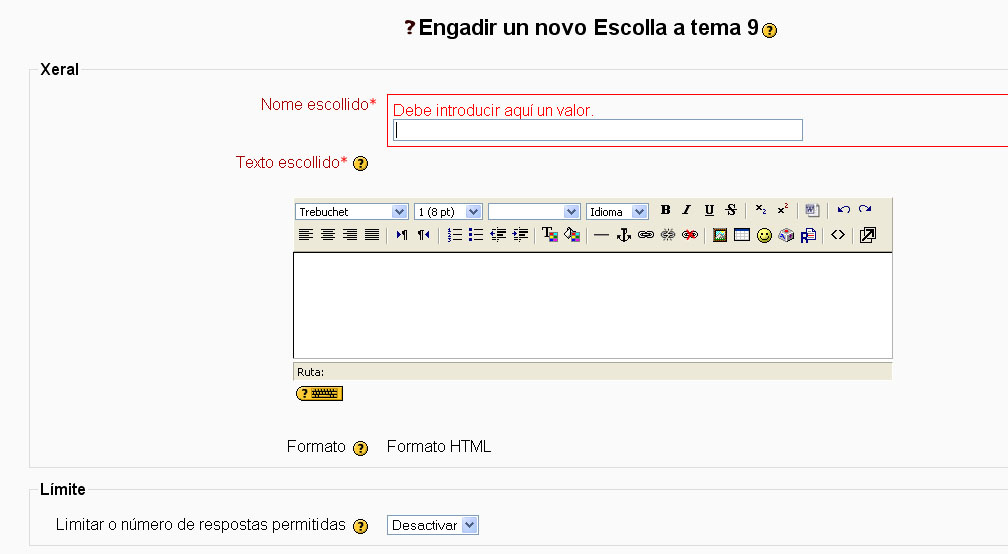Click the 'Debe introducir aquí un valor.' error message

point(493,111)
